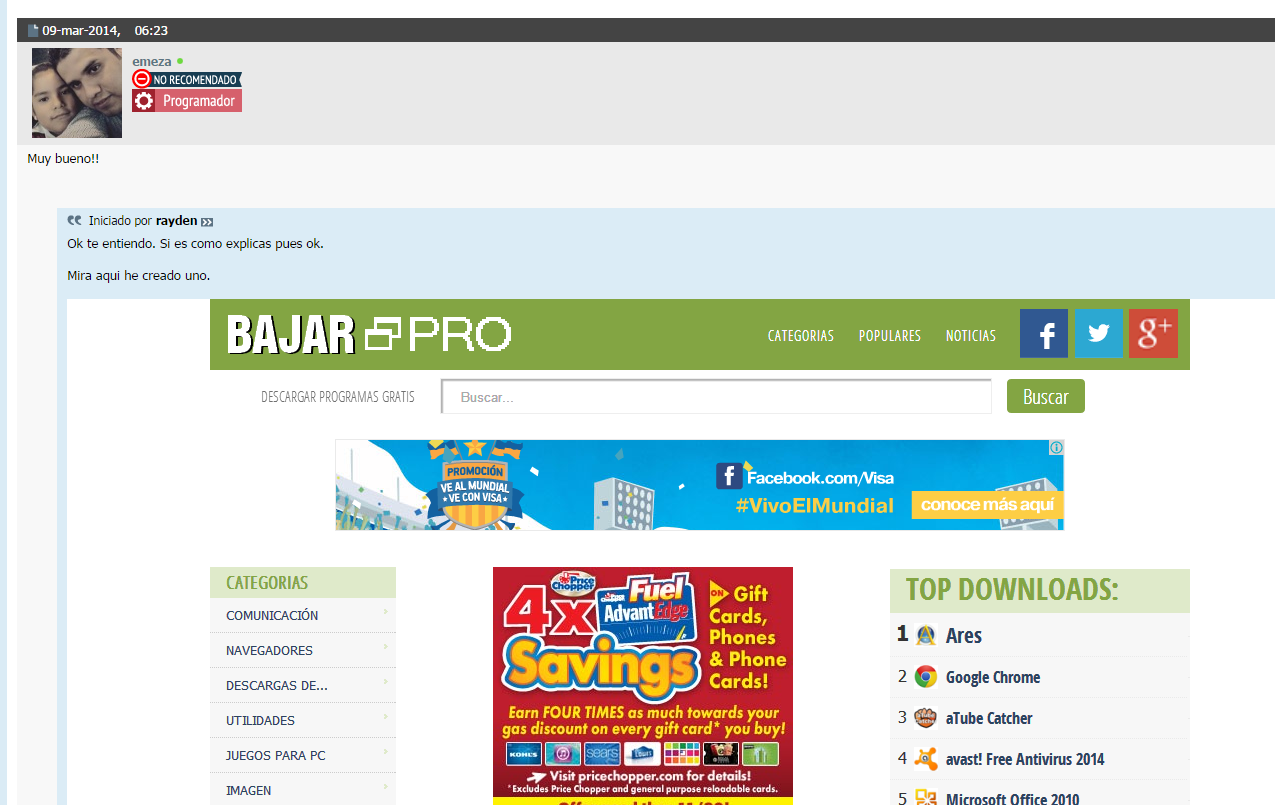Click the '09-mar-2014' post date text
This screenshot has width=1275, height=805.
81,31
